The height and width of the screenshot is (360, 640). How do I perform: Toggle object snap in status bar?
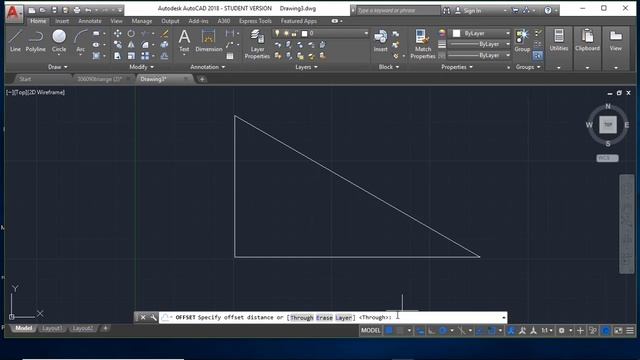point(491,331)
